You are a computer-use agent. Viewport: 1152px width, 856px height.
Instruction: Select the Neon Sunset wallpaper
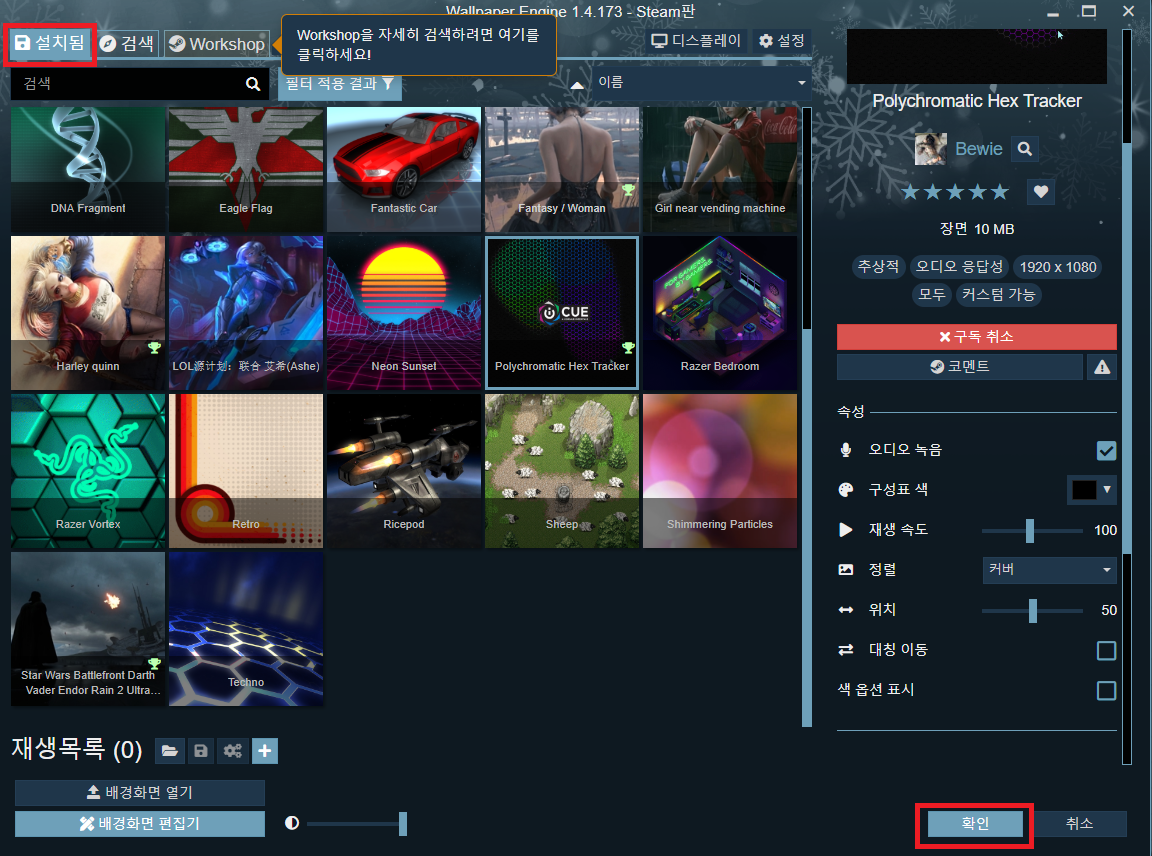[404, 313]
